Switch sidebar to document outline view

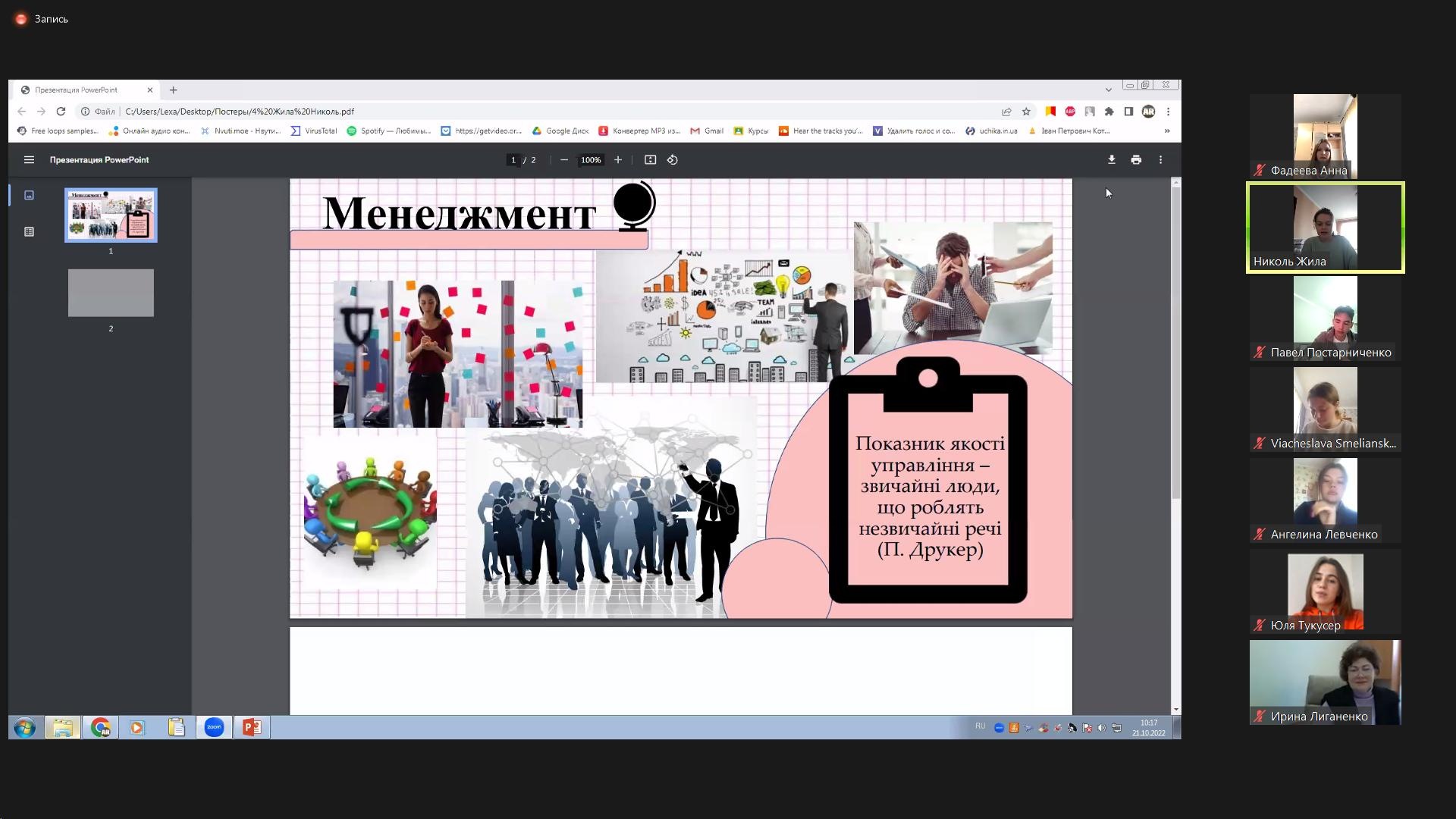click(x=29, y=232)
